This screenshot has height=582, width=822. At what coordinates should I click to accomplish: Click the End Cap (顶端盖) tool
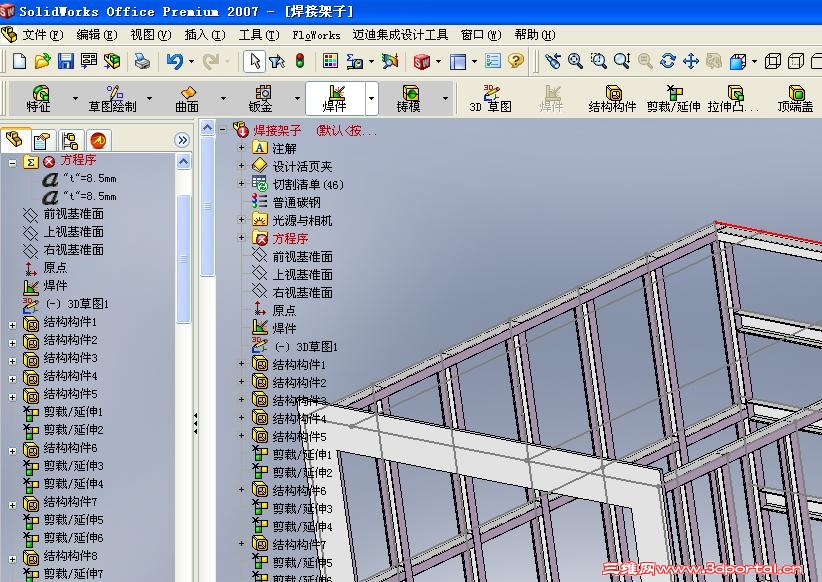(x=796, y=99)
